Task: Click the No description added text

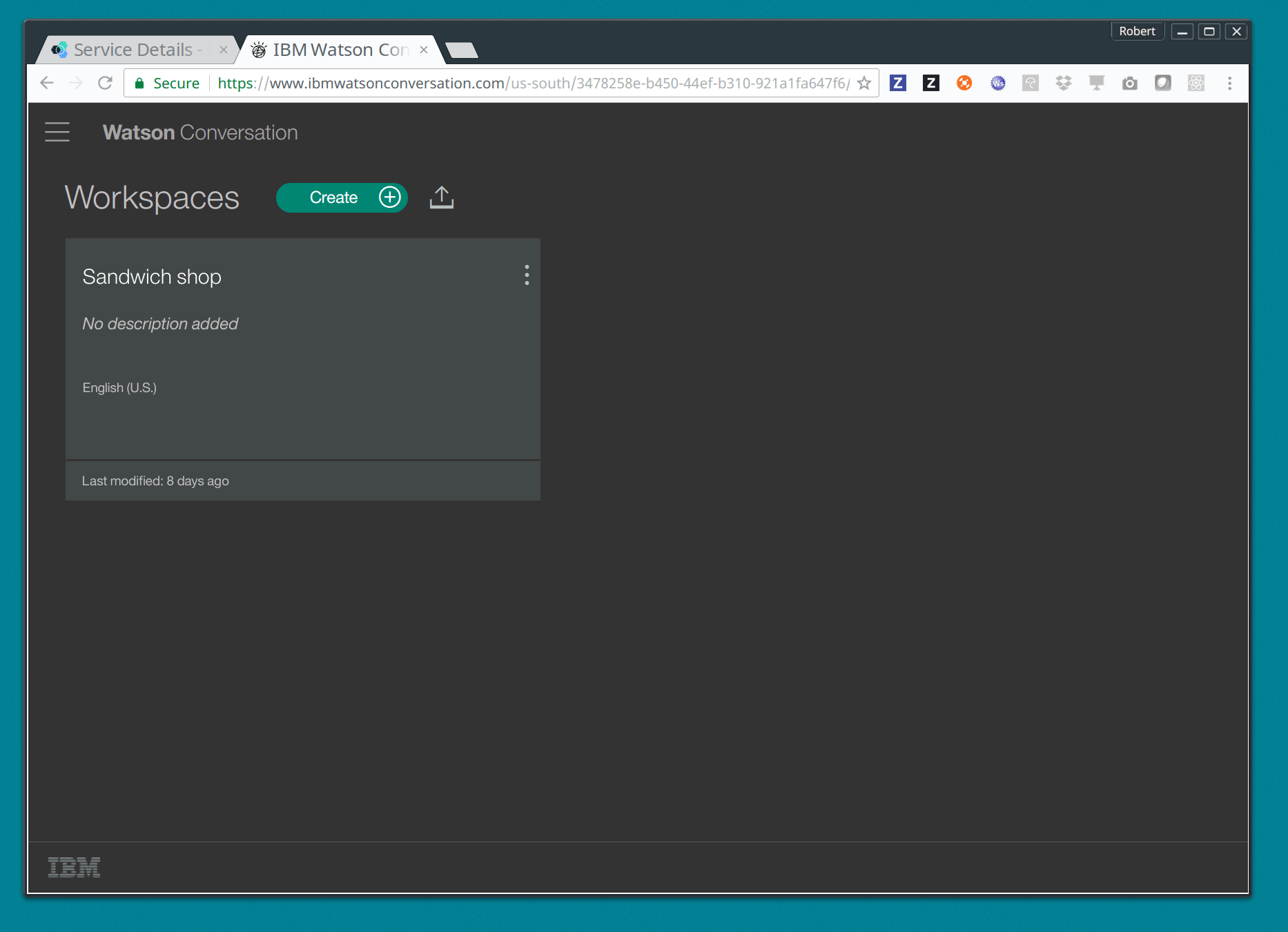Action: tap(160, 324)
